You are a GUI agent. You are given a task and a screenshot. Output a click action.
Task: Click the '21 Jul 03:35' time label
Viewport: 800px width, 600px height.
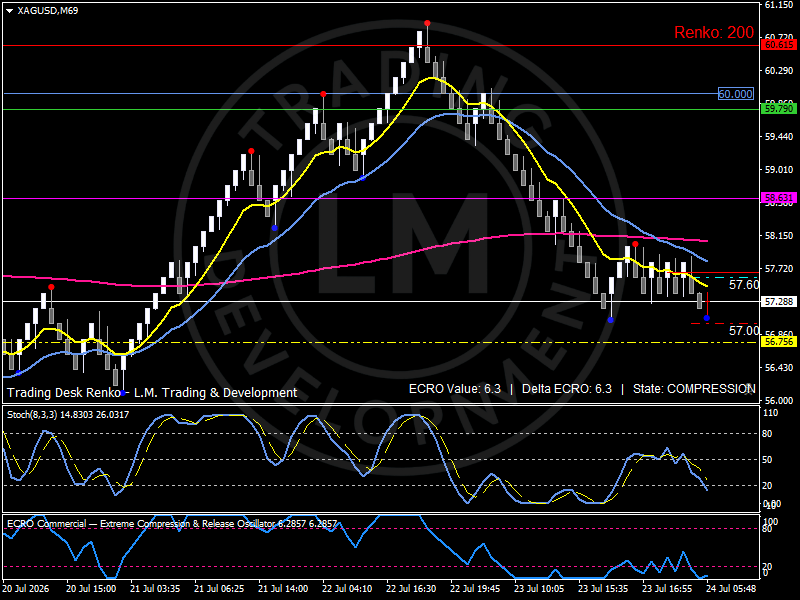(155, 588)
